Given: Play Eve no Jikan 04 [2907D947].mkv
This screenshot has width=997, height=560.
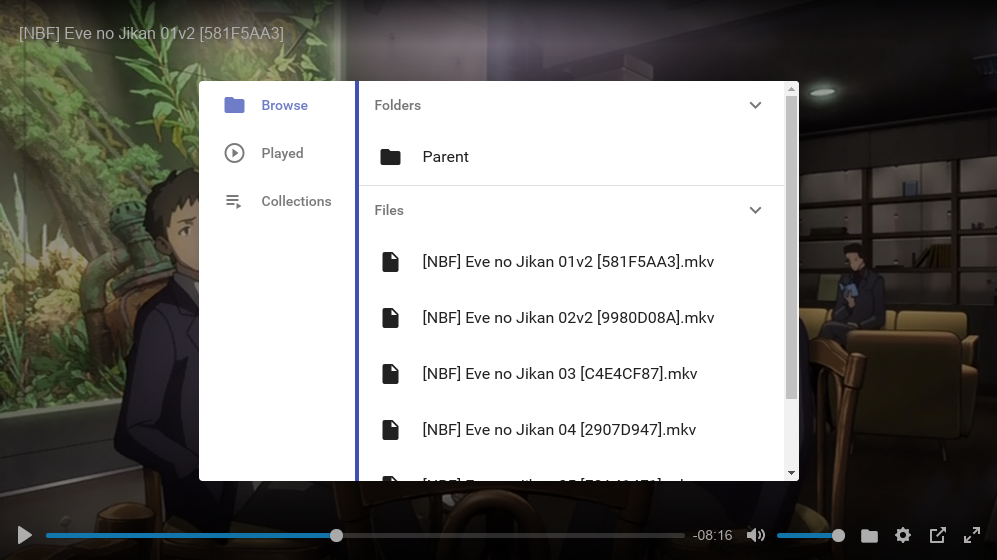Looking at the screenshot, I should pyautogui.click(x=572, y=430).
